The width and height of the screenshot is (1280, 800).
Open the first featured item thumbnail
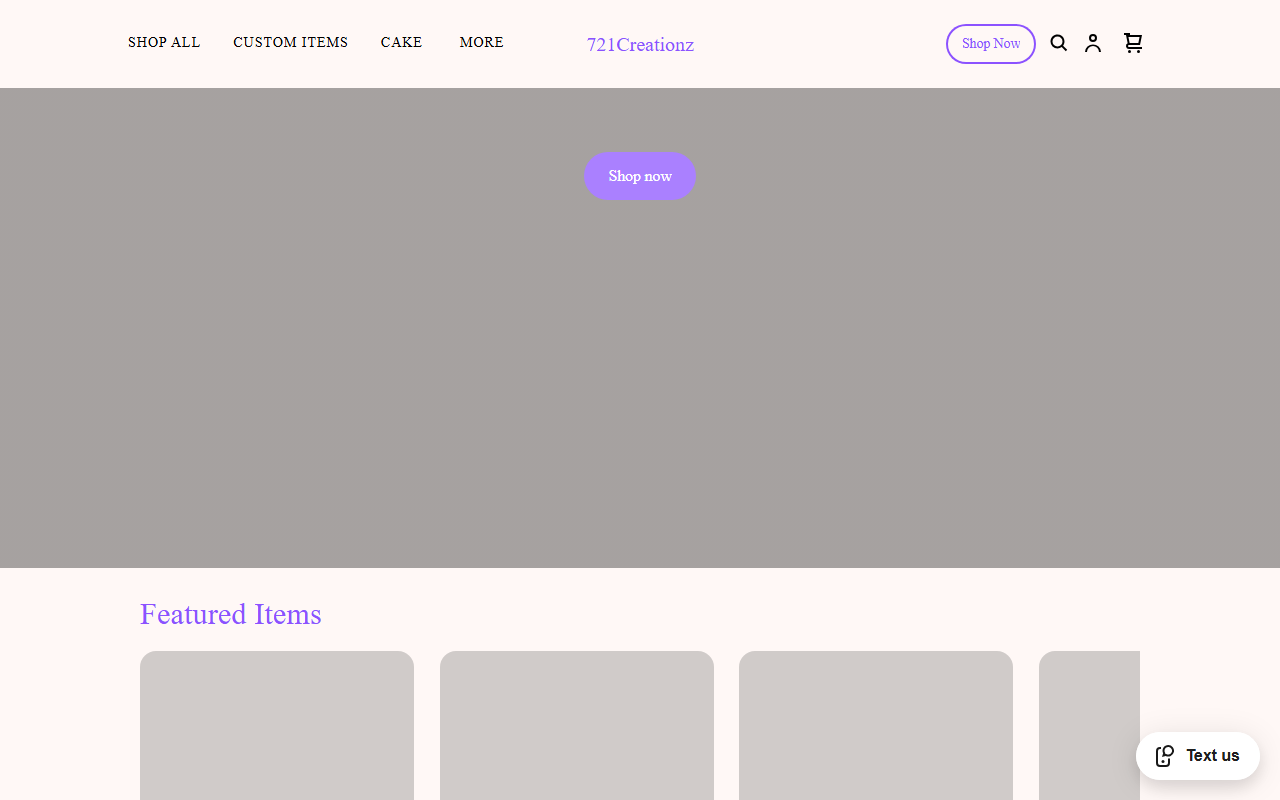click(x=277, y=726)
